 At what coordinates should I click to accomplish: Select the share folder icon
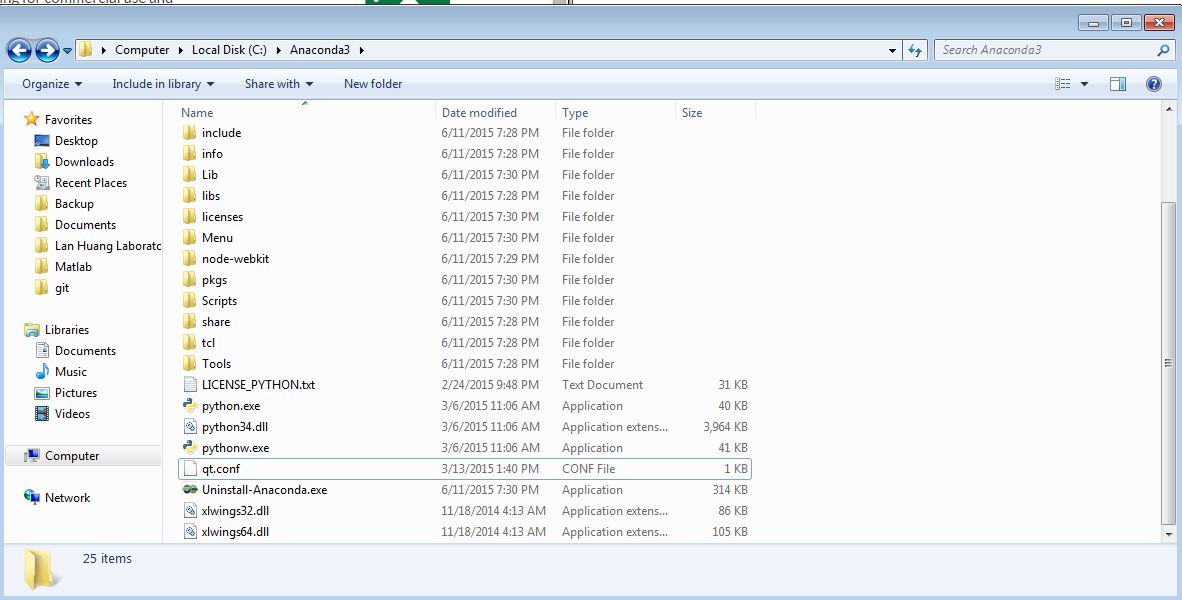[190, 322]
